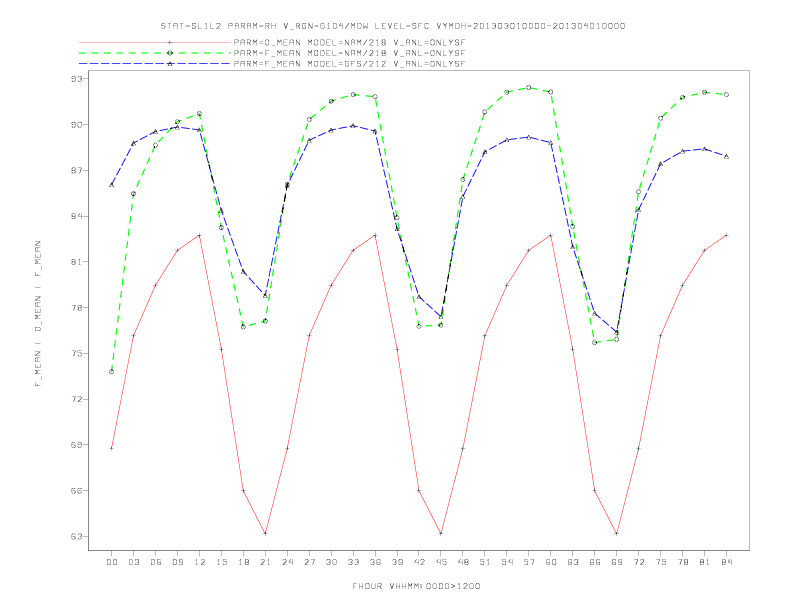792x612 pixels.
Task: Click the x-axis tick label 00
Action: [112, 562]
